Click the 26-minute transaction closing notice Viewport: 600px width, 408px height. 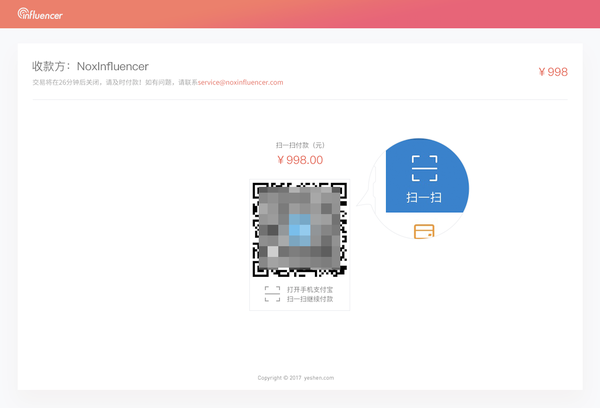click(115, 82)
